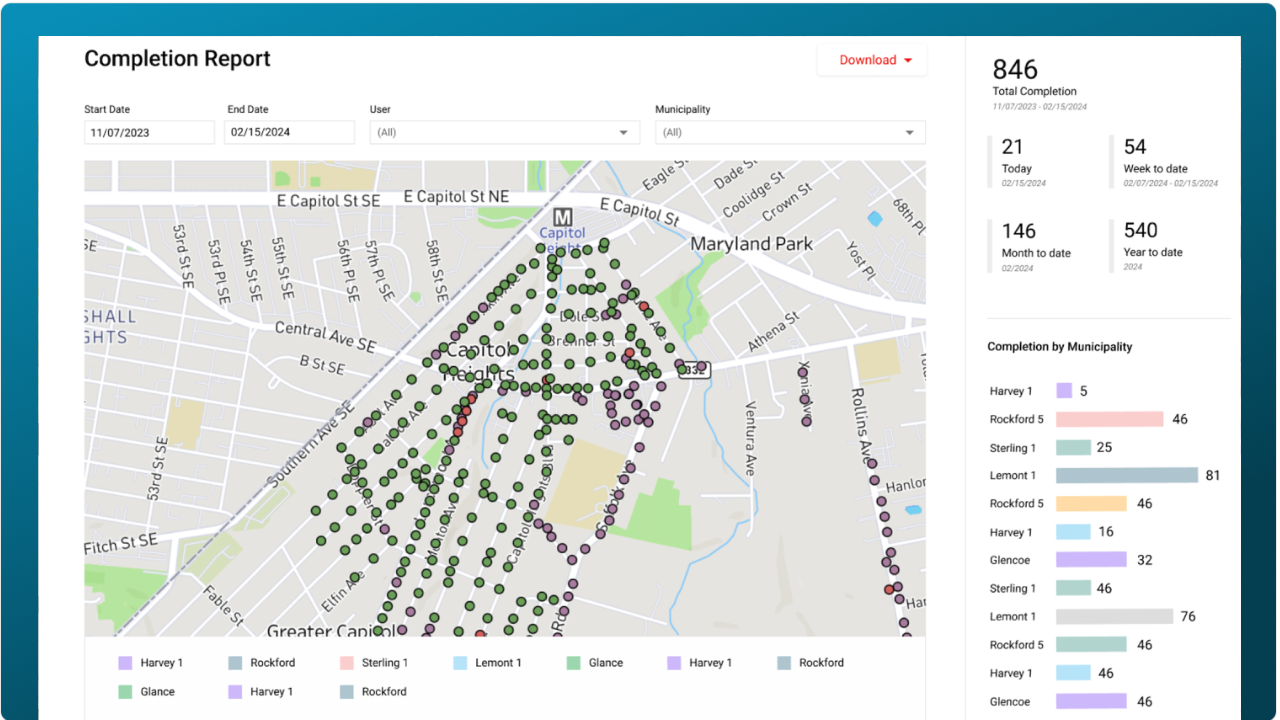The height and width of the screenshot is (720, 1280).
Task: Click the 846 Total Completion figure
Action: [1015, 70]
